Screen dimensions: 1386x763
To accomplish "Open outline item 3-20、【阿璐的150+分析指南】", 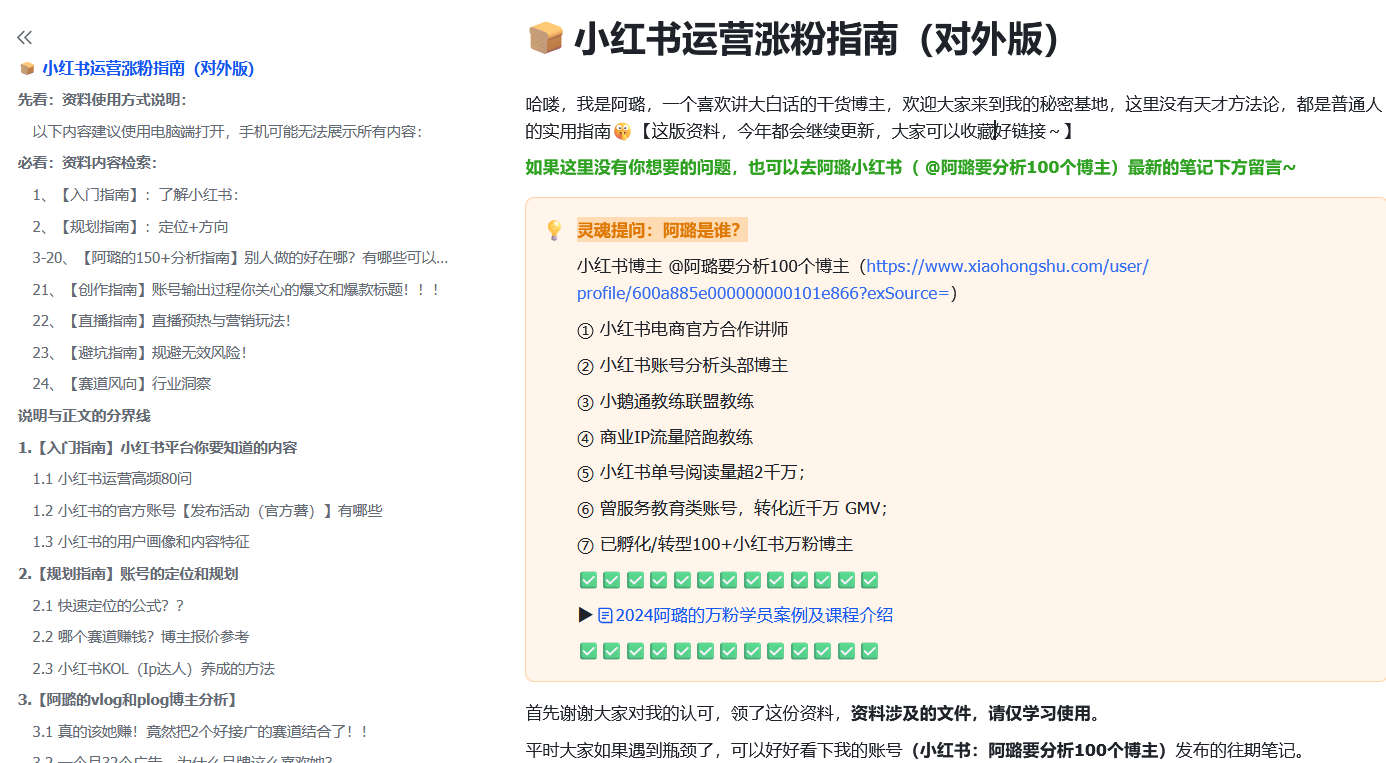I will point(240,258).
